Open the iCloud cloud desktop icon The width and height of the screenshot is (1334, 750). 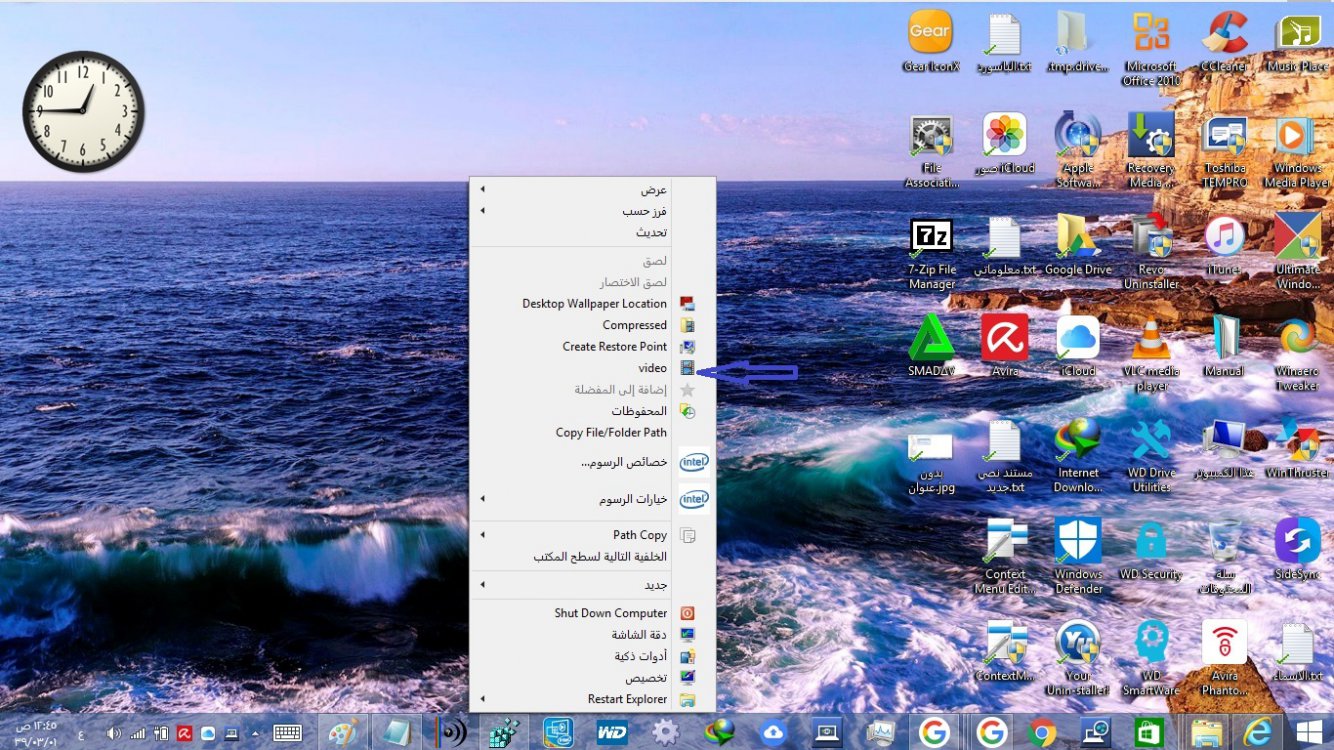coord(1078,347)
